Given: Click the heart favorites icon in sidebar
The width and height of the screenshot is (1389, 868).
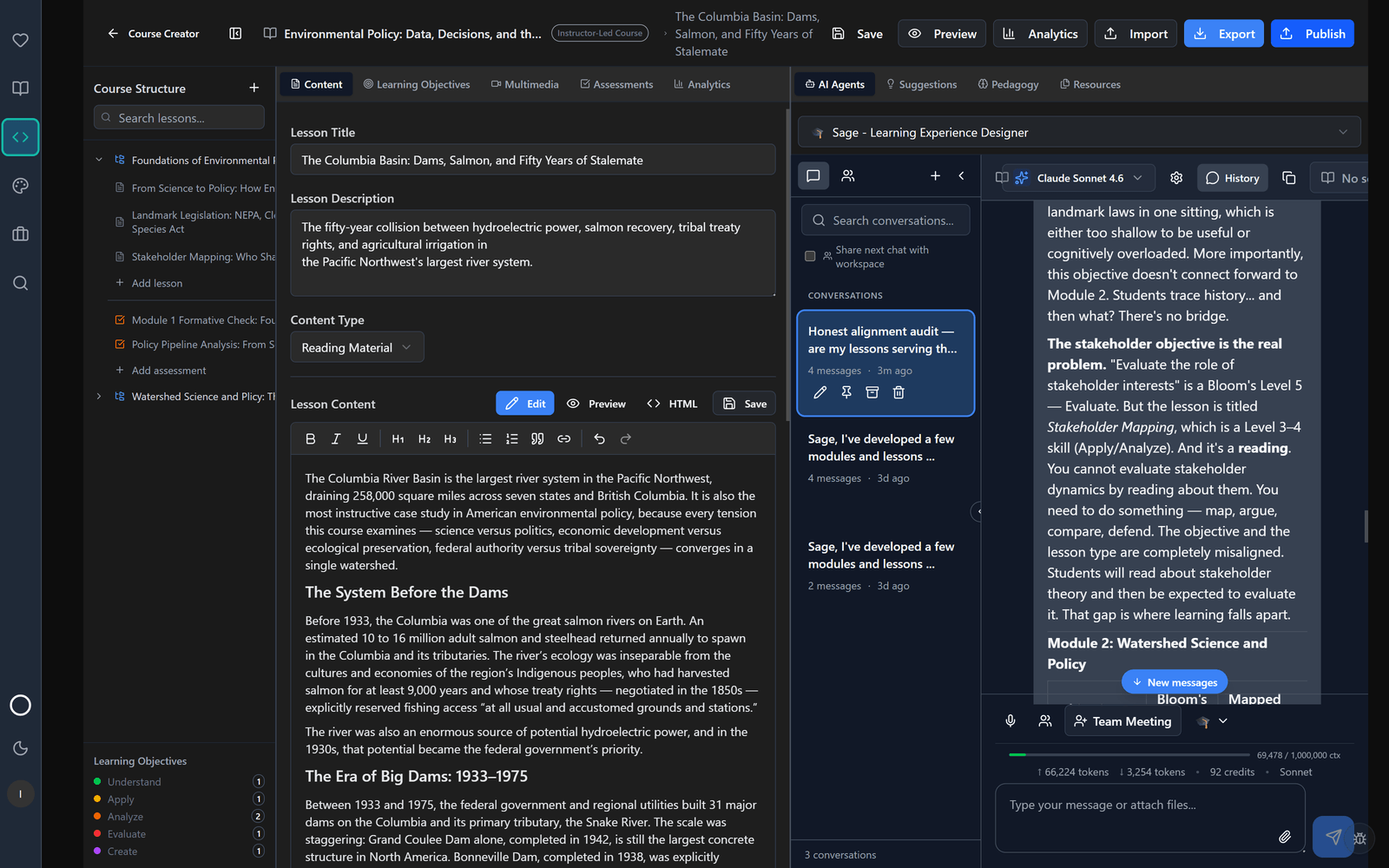Looking at the screenshot, I should [x=20, y=40].
